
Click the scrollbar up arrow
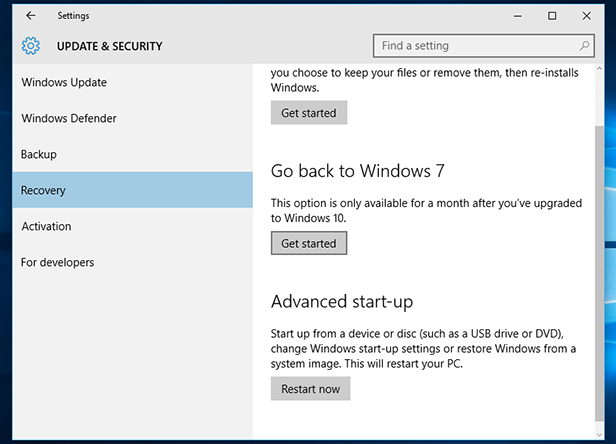[600, 69]
